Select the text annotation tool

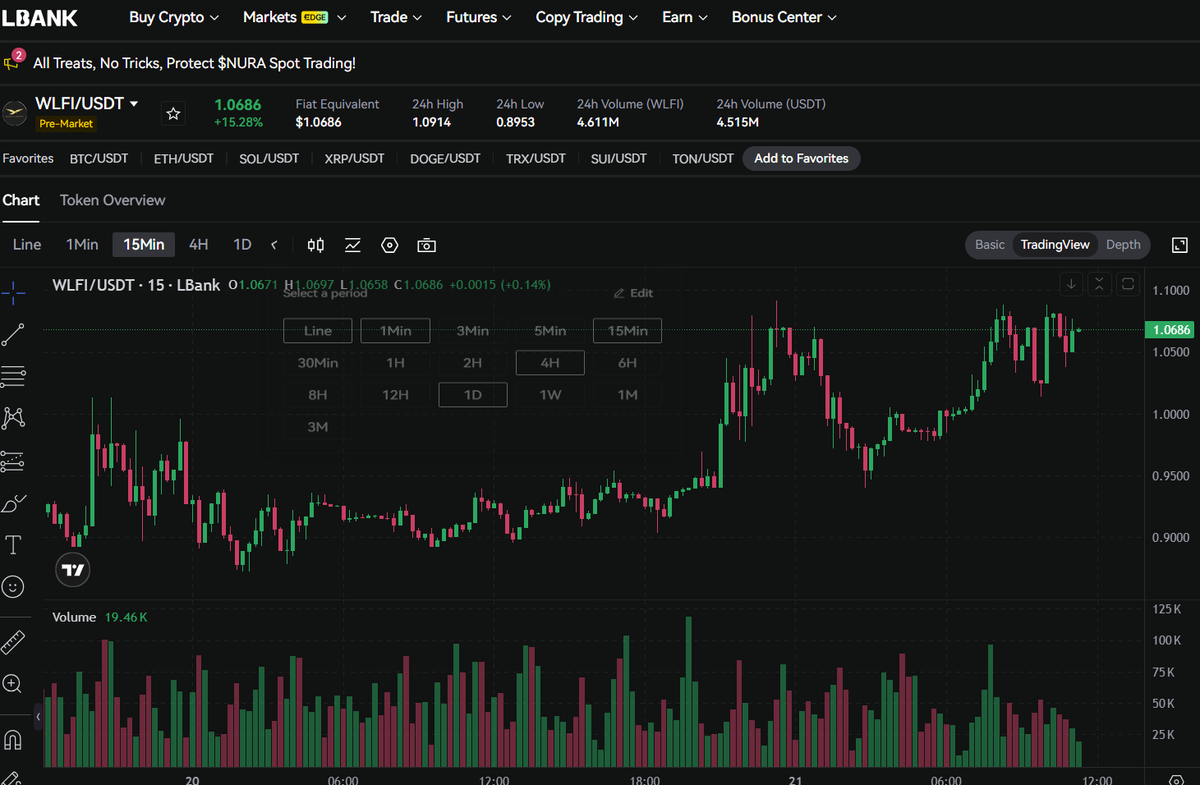[x=14, y=545]
